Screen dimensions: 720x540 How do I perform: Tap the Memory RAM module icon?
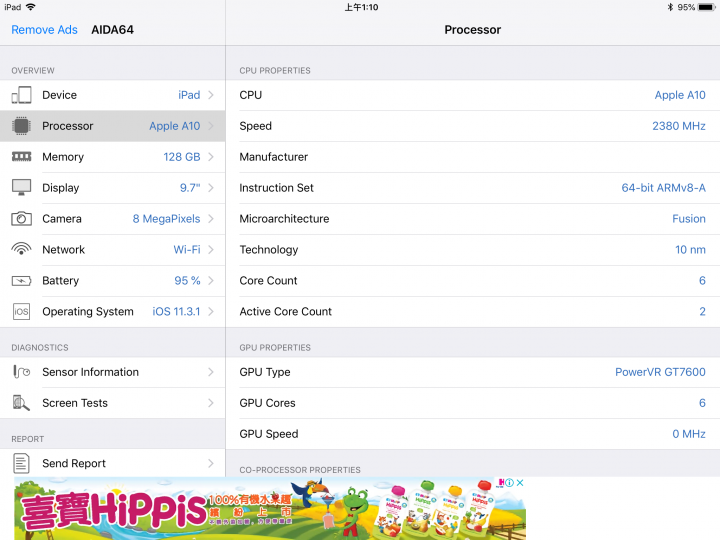(x=21, y=157)
